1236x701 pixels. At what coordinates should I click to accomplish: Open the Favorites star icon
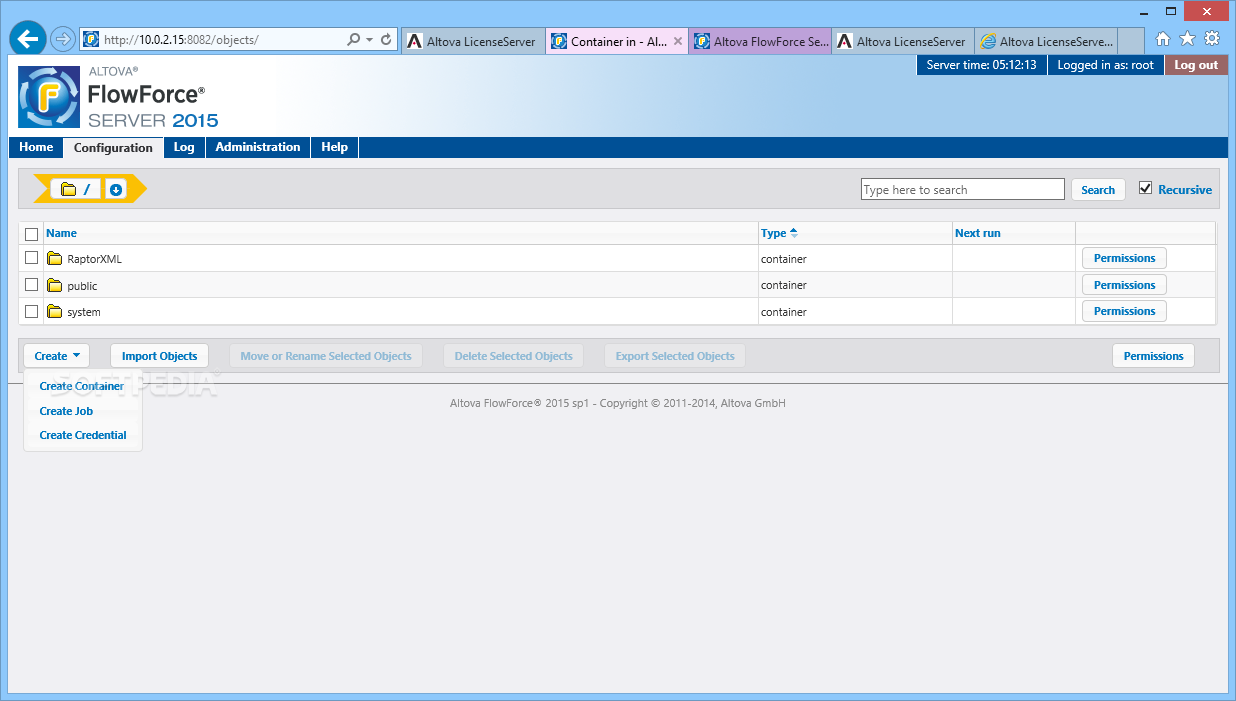1187,39
